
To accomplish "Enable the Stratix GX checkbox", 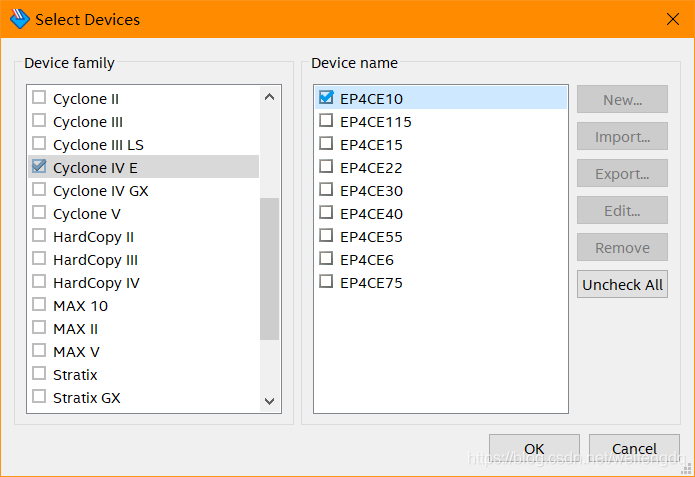I will tap(39, 397).
